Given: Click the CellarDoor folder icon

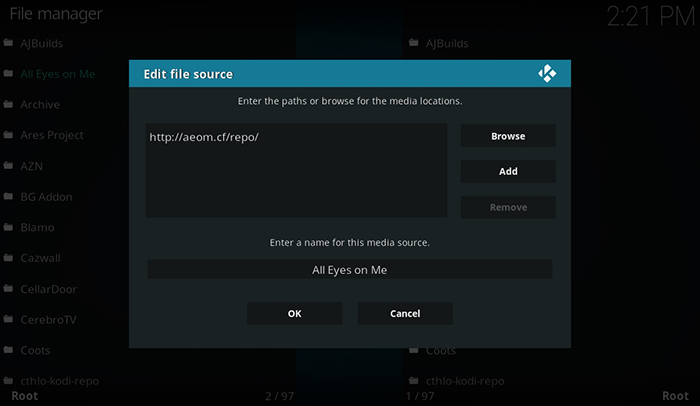Looking at the screenshot, I should point(8,288).
